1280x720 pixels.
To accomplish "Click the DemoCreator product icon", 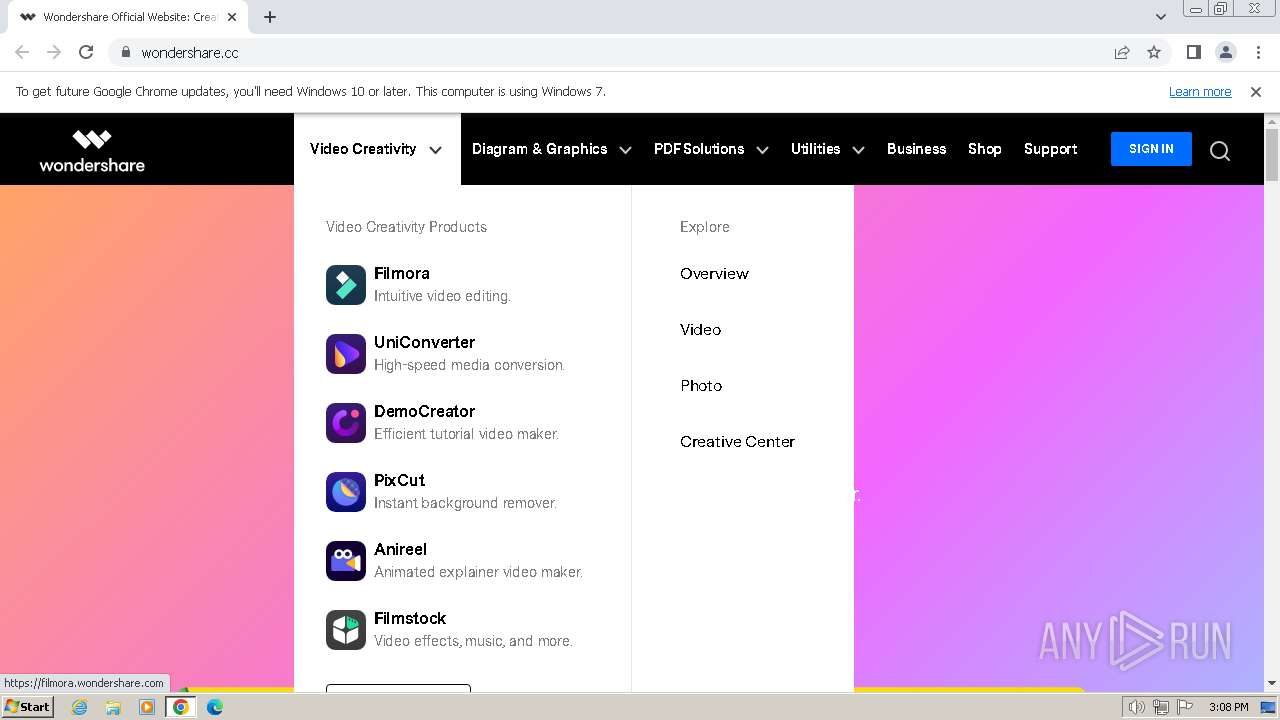I will pyautogui.click(x=346, y=423).
